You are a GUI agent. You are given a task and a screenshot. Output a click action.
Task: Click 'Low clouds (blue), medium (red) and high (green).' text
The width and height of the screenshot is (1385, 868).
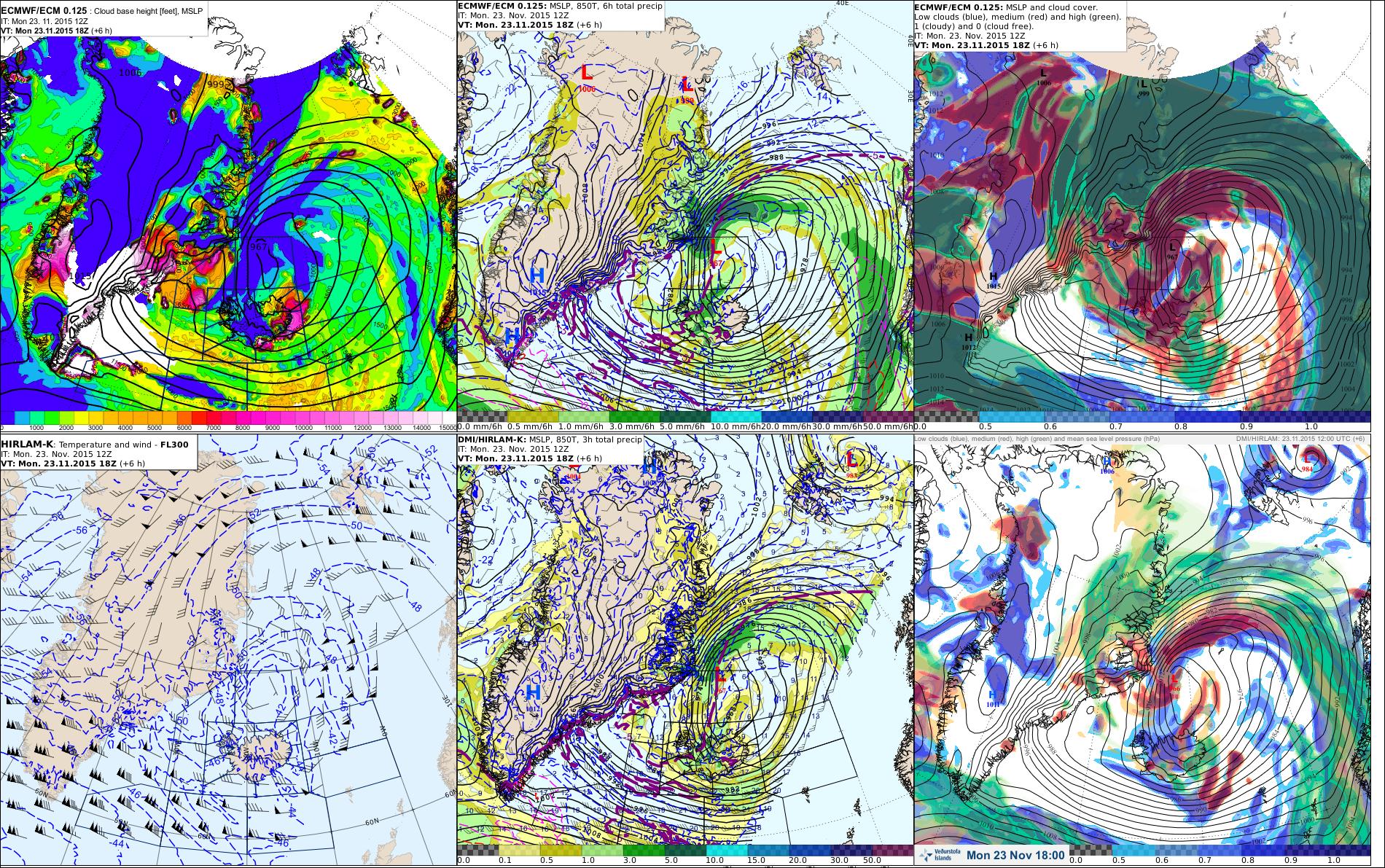point(1018,16)
